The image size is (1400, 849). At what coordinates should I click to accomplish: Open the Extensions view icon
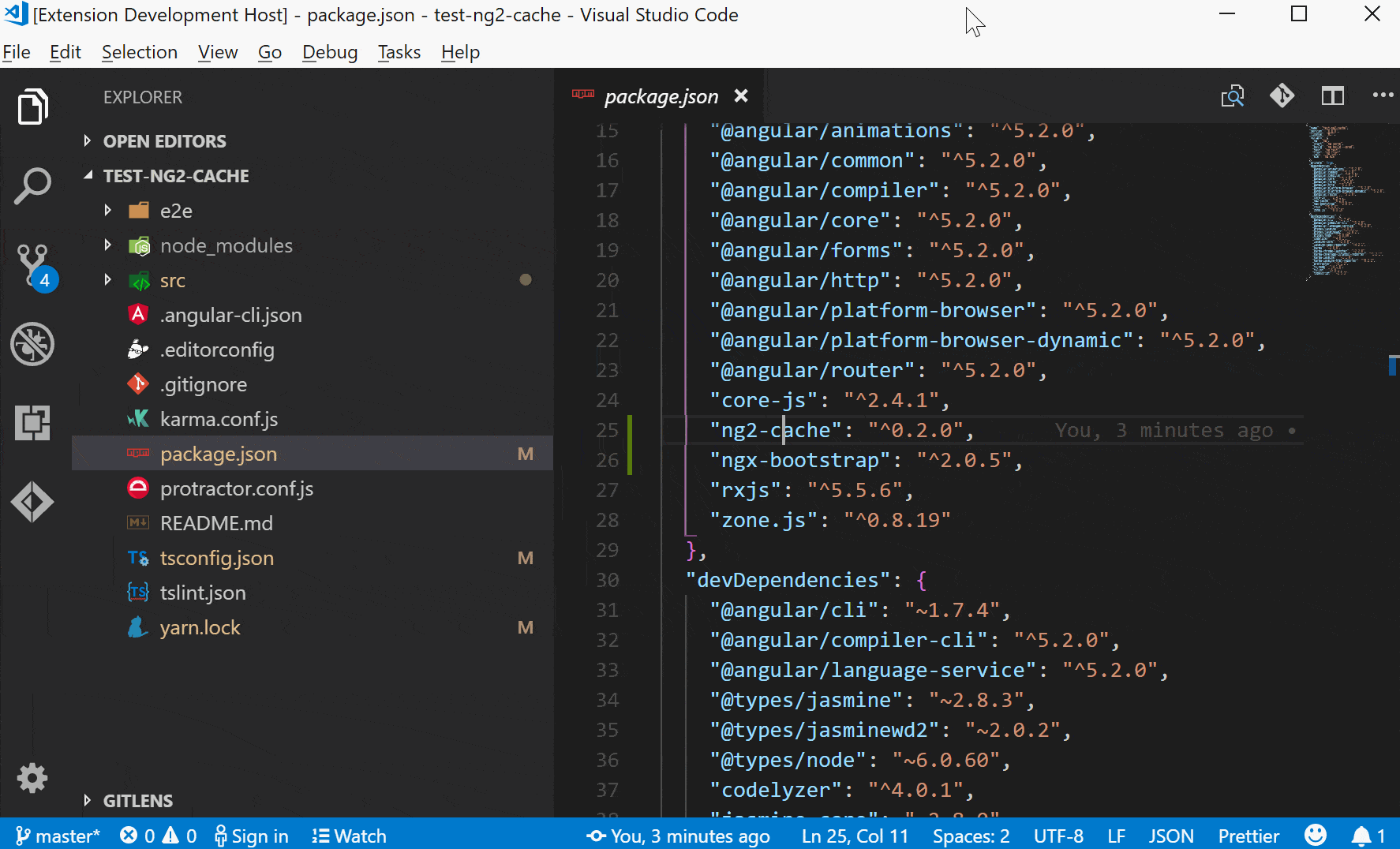pyautogui.click(x=32, y=423)
